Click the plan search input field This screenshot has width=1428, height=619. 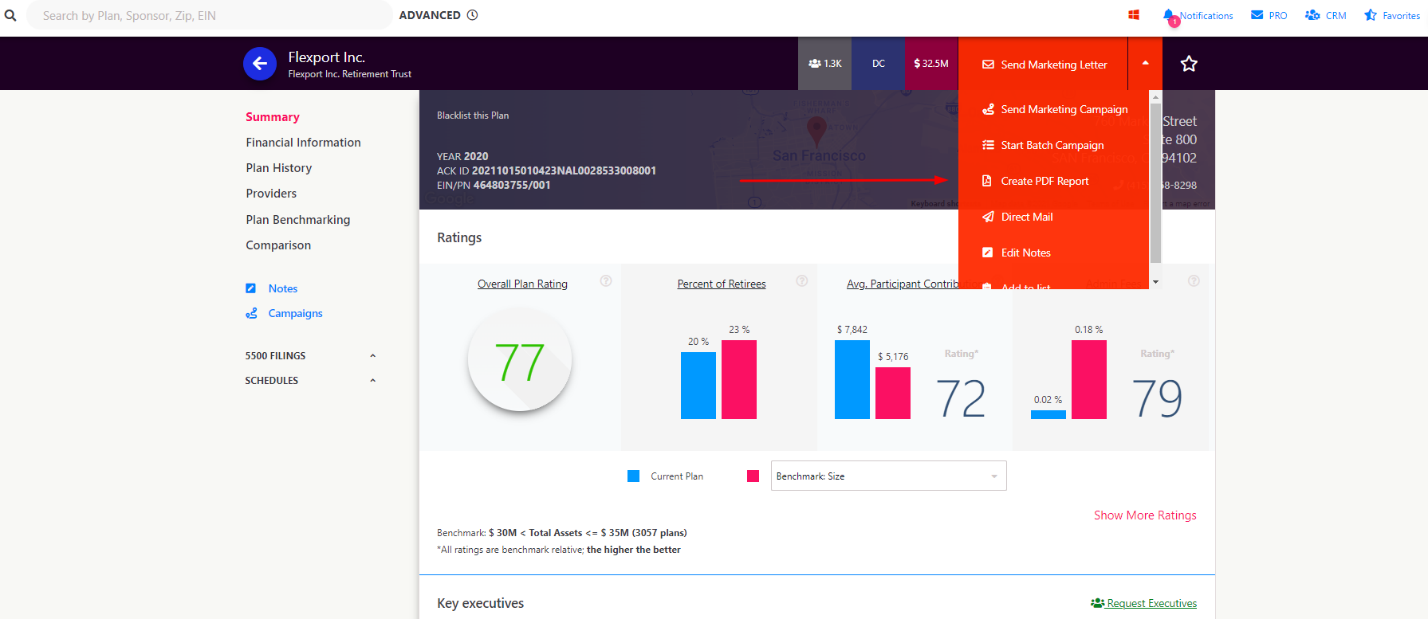(208, 15)
